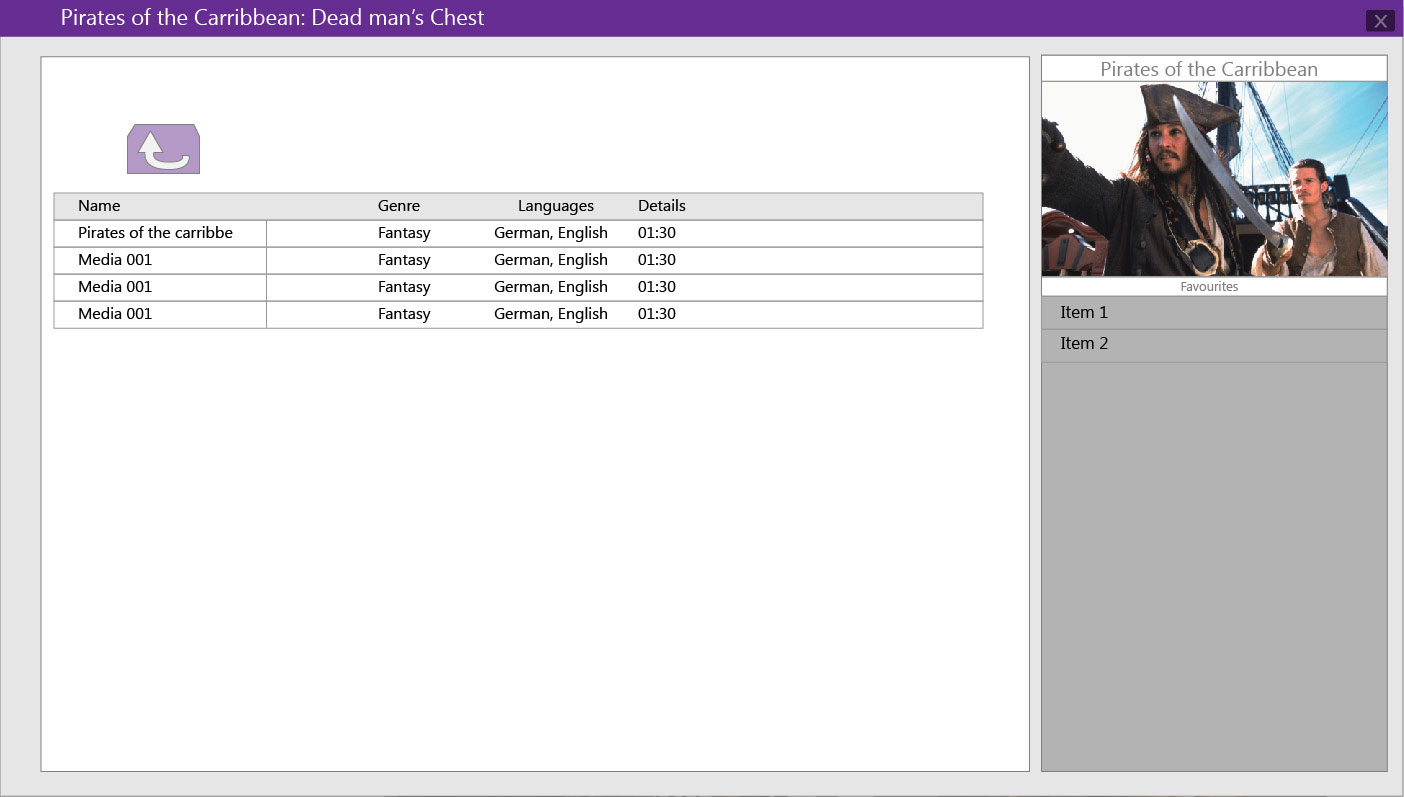Screen dimensions: 1404x797
Task: Click the purple back arrow icon
Action: pos(163,149)
